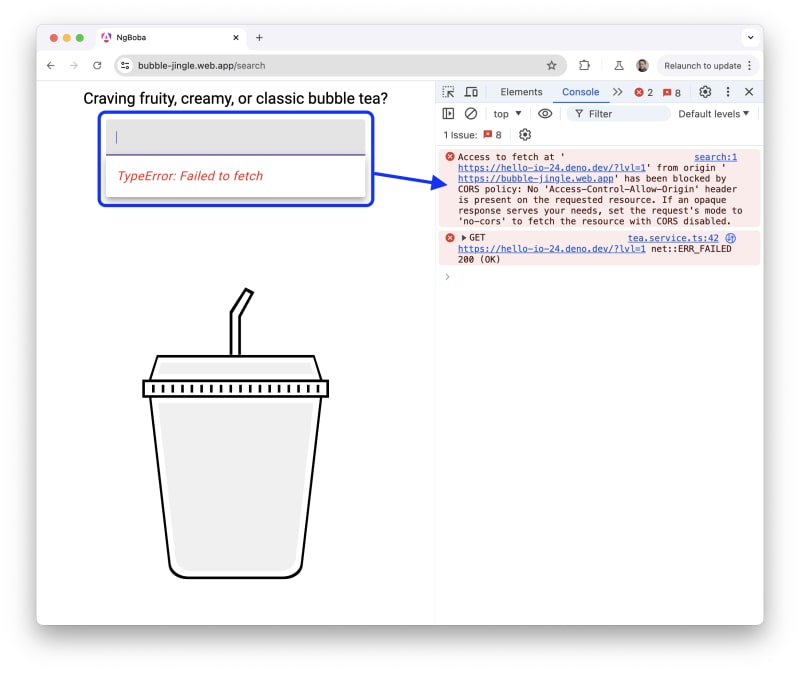Viewport: 800px width, 673px height.
Task: Open the JavaScript context 'top' dropdown
Action: [x=507, y=114]
